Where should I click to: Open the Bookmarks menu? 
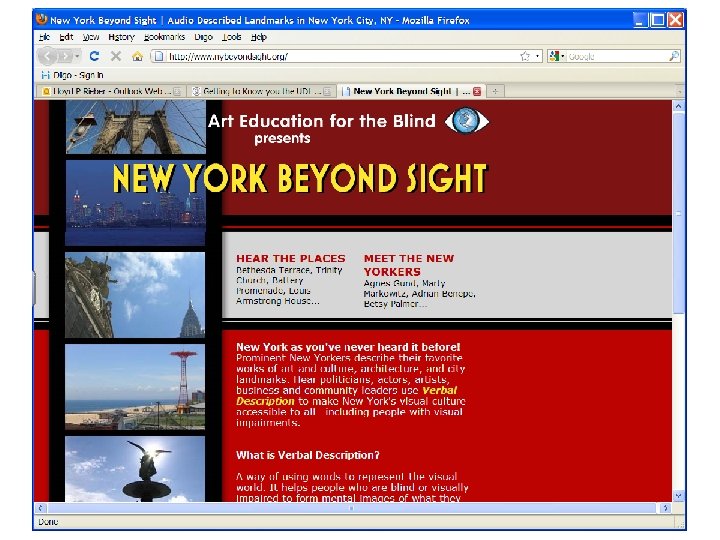pyautogui.click(x=164, y=37)
